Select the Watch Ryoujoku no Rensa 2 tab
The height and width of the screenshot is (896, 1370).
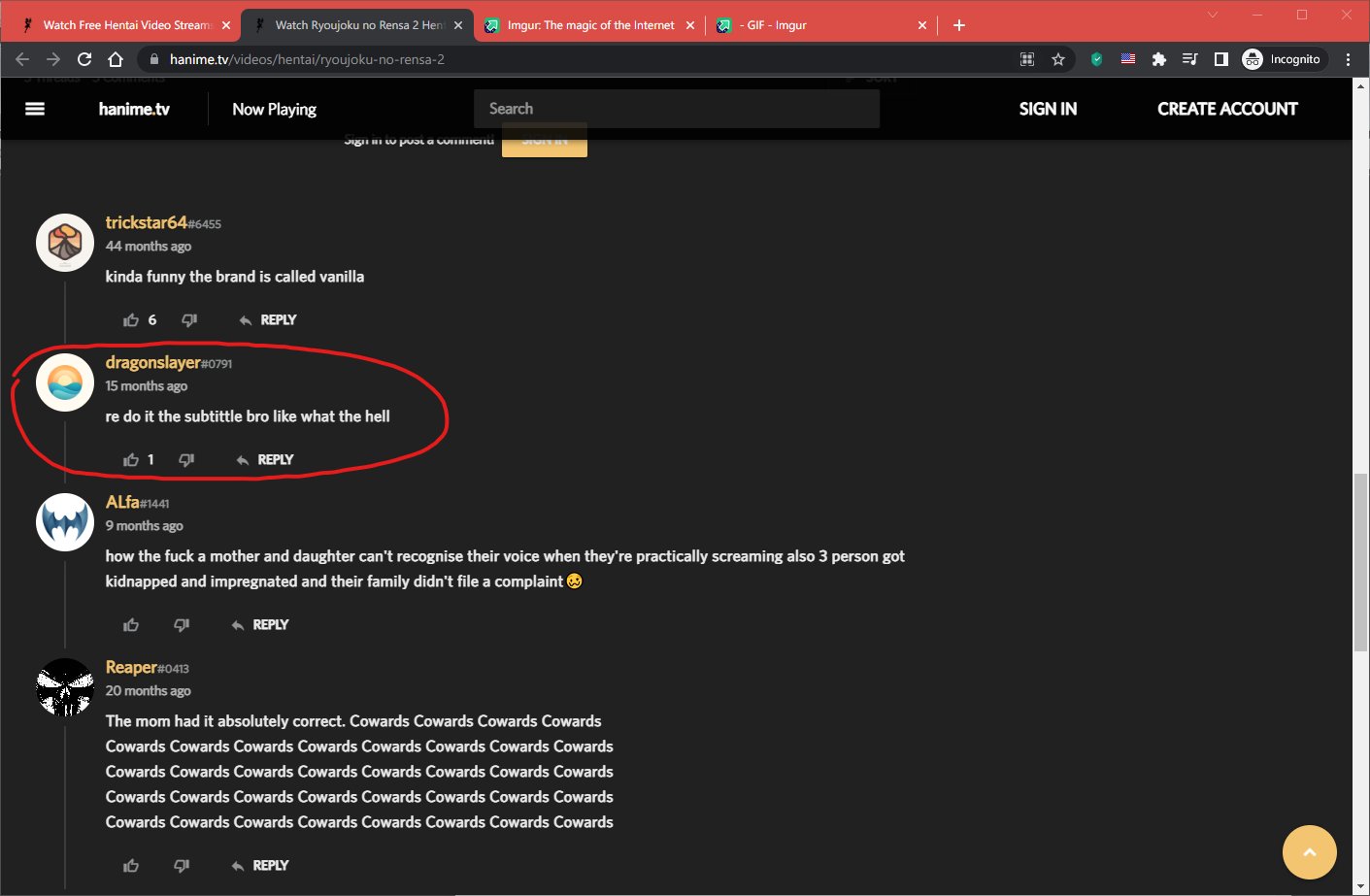[357, 25]
